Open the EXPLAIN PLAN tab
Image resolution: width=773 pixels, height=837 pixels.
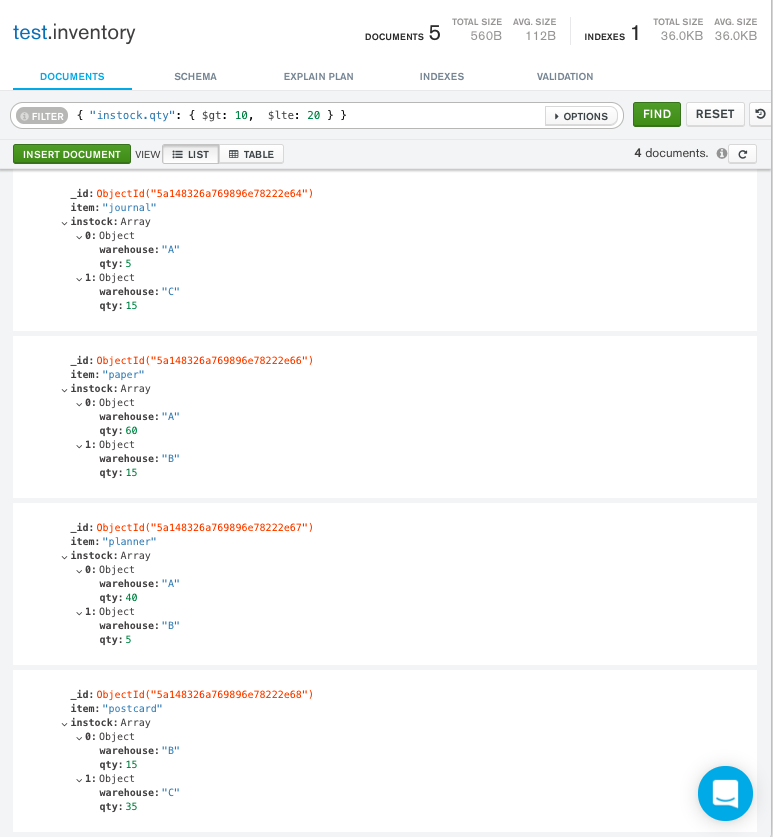tap(318, 77)
